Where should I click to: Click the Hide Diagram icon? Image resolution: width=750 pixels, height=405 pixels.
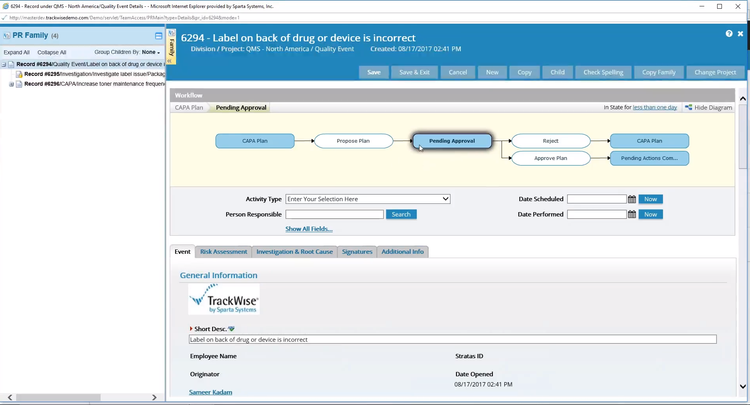tap(688, 108)
